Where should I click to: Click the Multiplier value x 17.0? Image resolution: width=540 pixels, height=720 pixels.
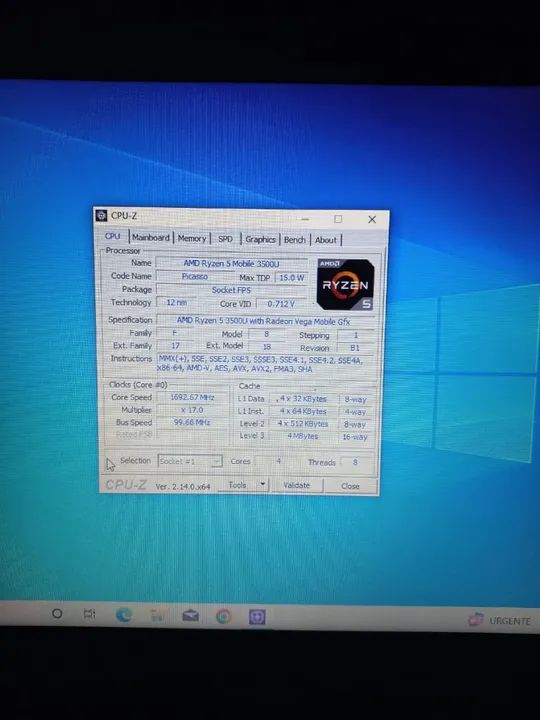pos(192,410)
